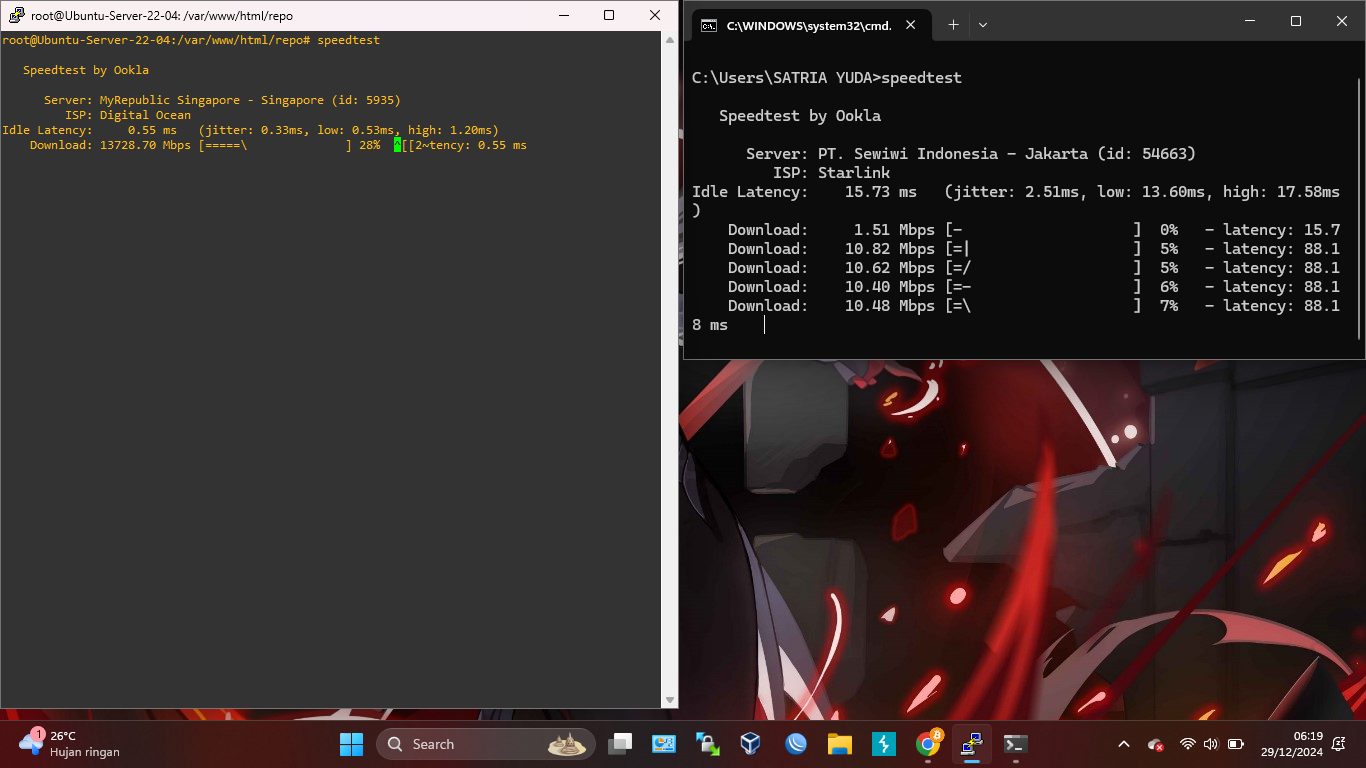The height and width of the screenshot is (768, 1366).
Task: Click the PuTTY scrollbar up arrow
Action: coord(670,40)
